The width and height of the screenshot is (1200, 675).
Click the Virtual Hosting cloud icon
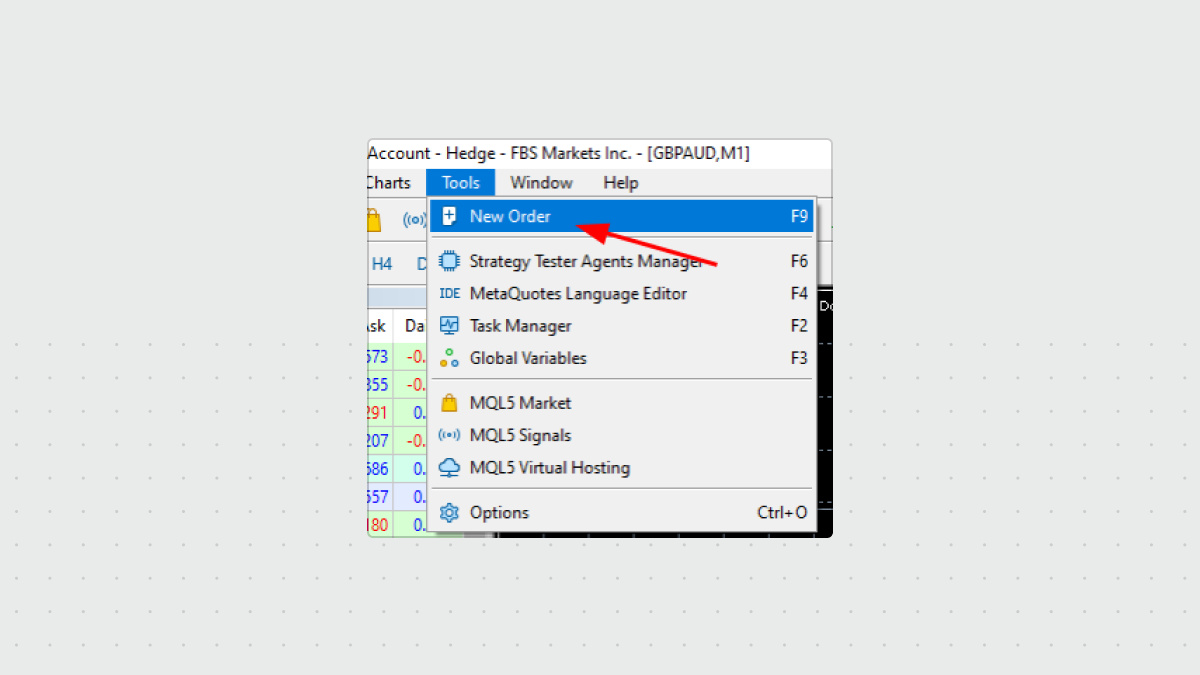click(x=450, y=467)
